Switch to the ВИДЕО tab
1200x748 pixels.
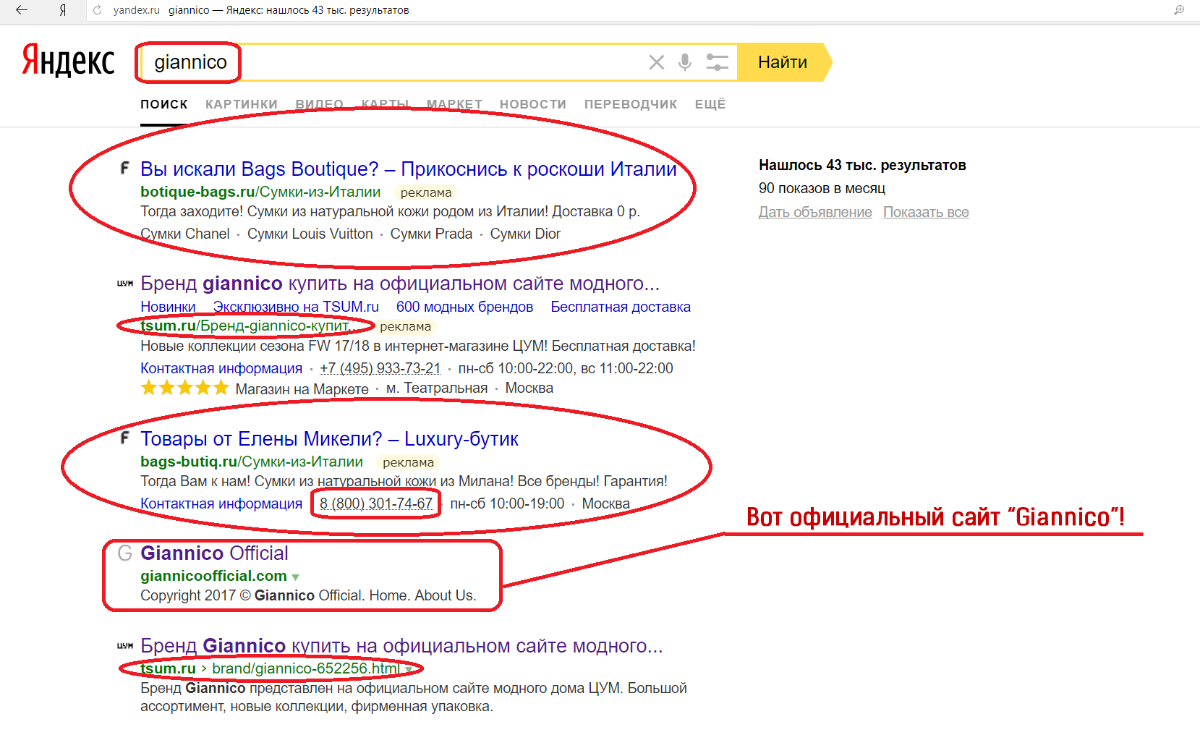(320, 104)
